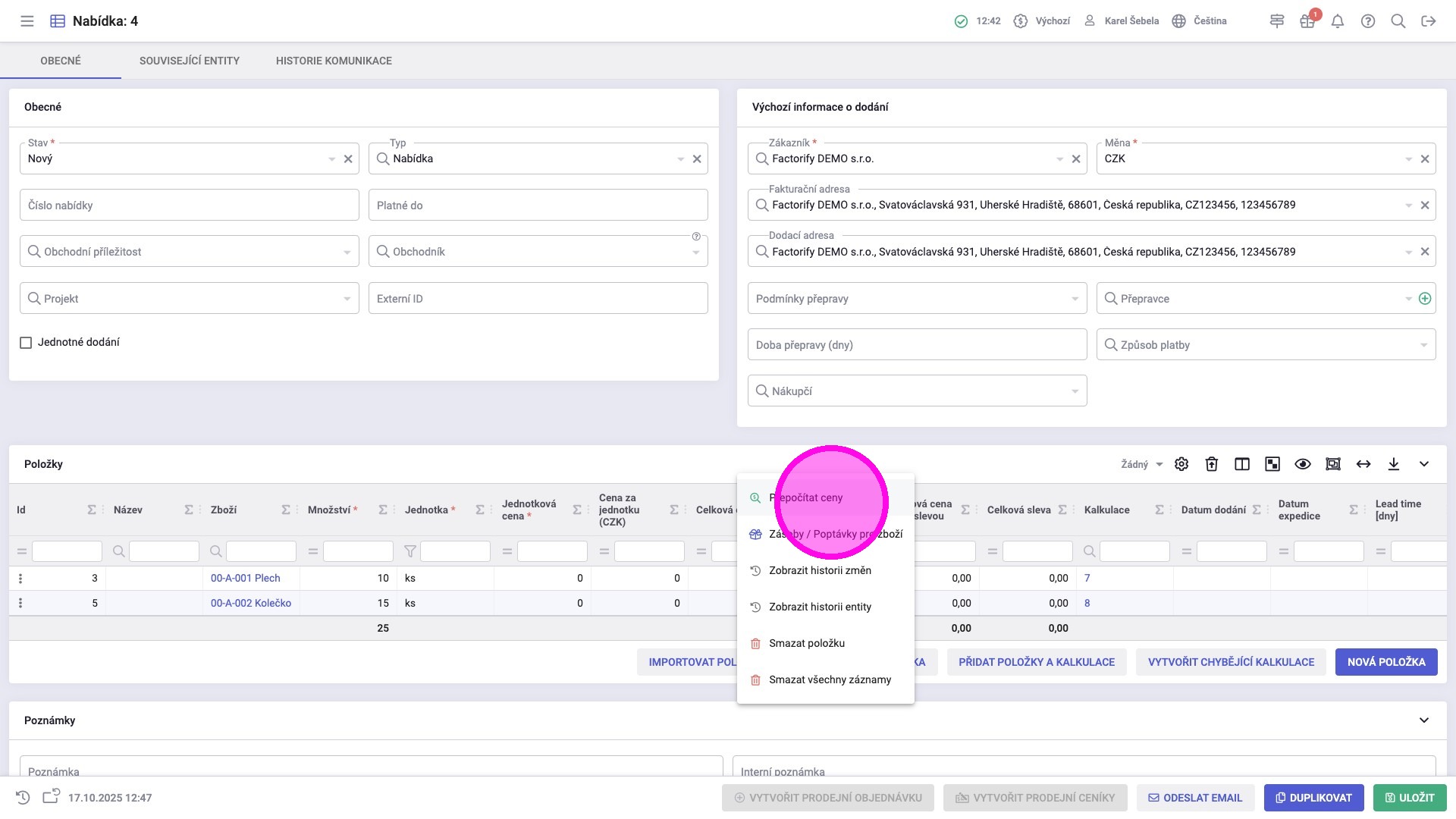Open the Žádný filter preset dropdown
1456x819 pixels.
pyautogui.click(x=1141, y=464)
